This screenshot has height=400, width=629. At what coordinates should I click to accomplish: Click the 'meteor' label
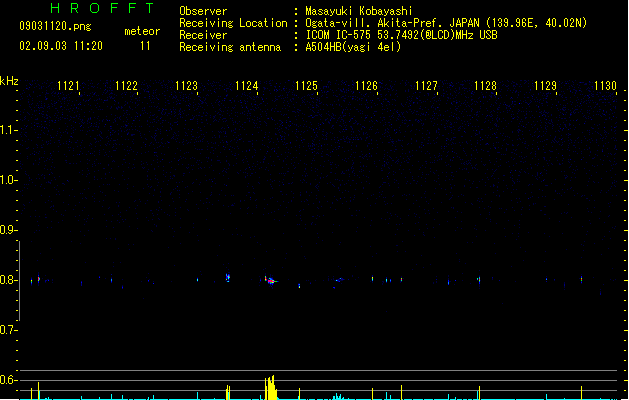[x=142, y=31]
